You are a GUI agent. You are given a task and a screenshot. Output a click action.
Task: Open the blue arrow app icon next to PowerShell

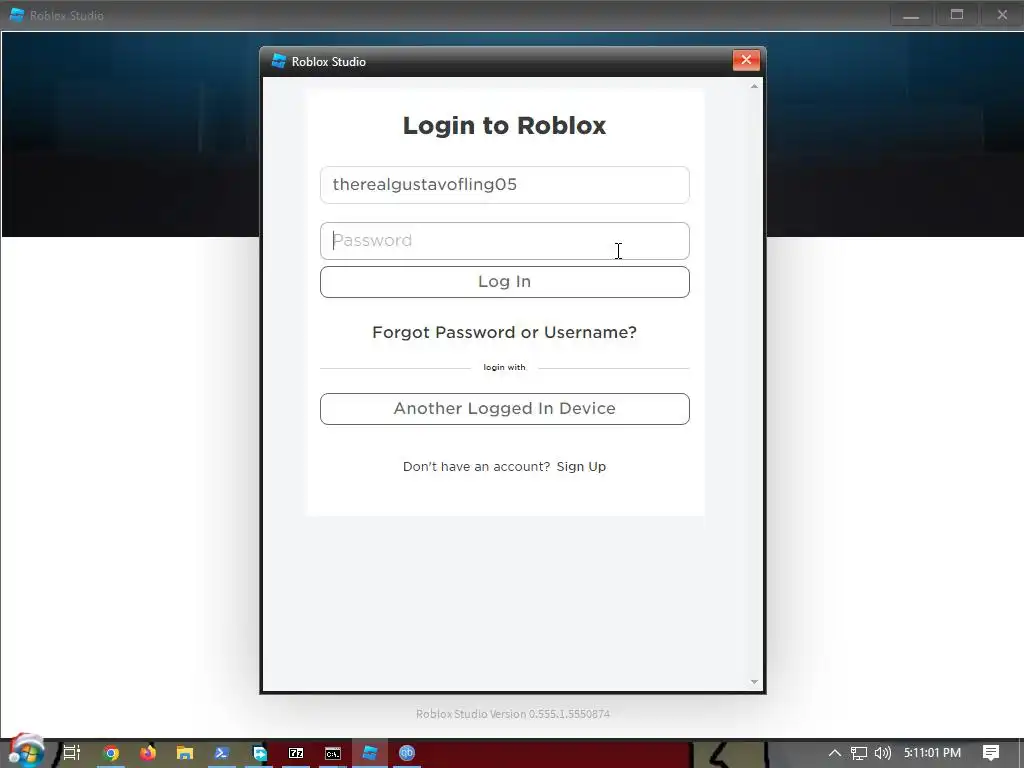pos(259,753)
